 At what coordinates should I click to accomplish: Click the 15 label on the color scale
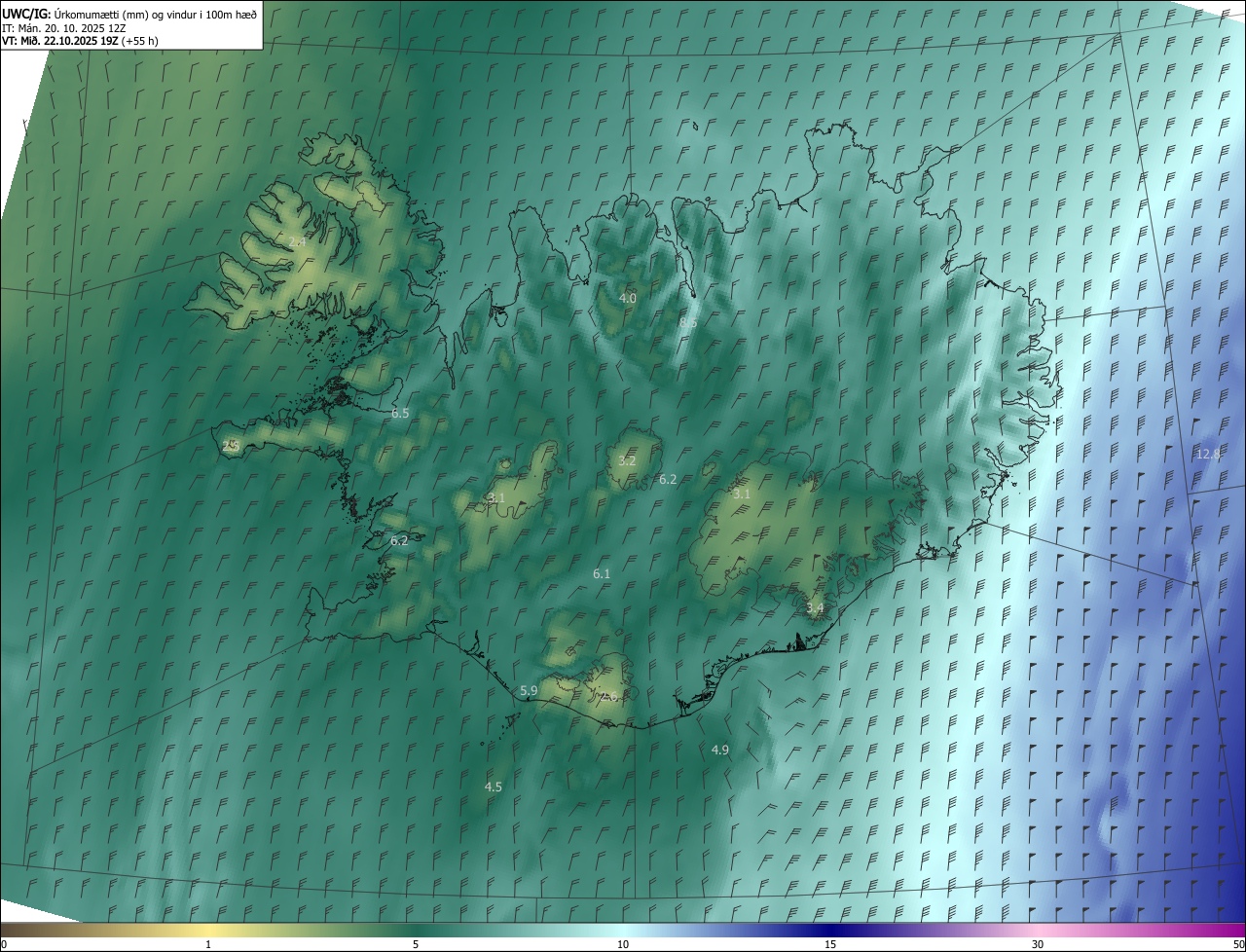tap(830, 944)
